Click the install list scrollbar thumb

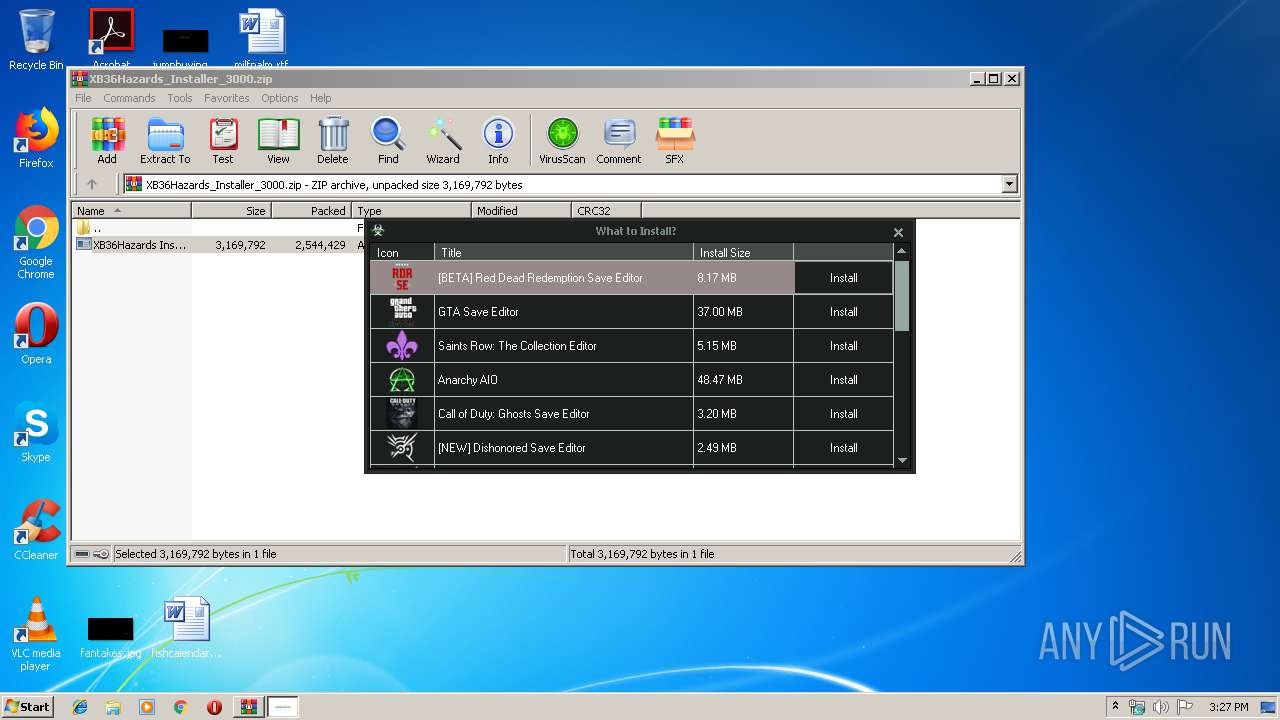902,295
